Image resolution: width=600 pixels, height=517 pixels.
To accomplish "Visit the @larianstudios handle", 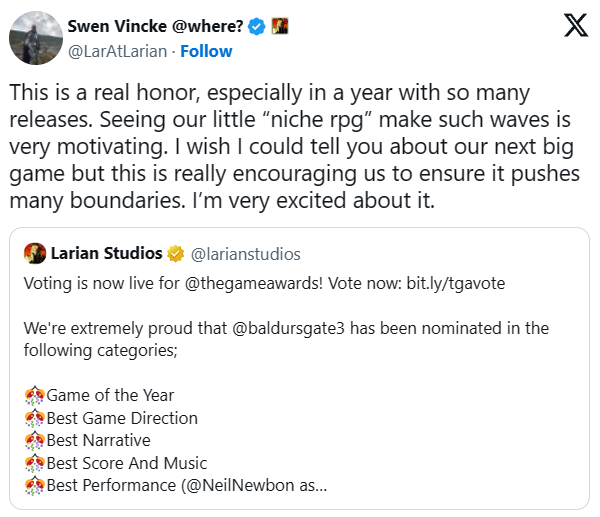I will 245,254.
